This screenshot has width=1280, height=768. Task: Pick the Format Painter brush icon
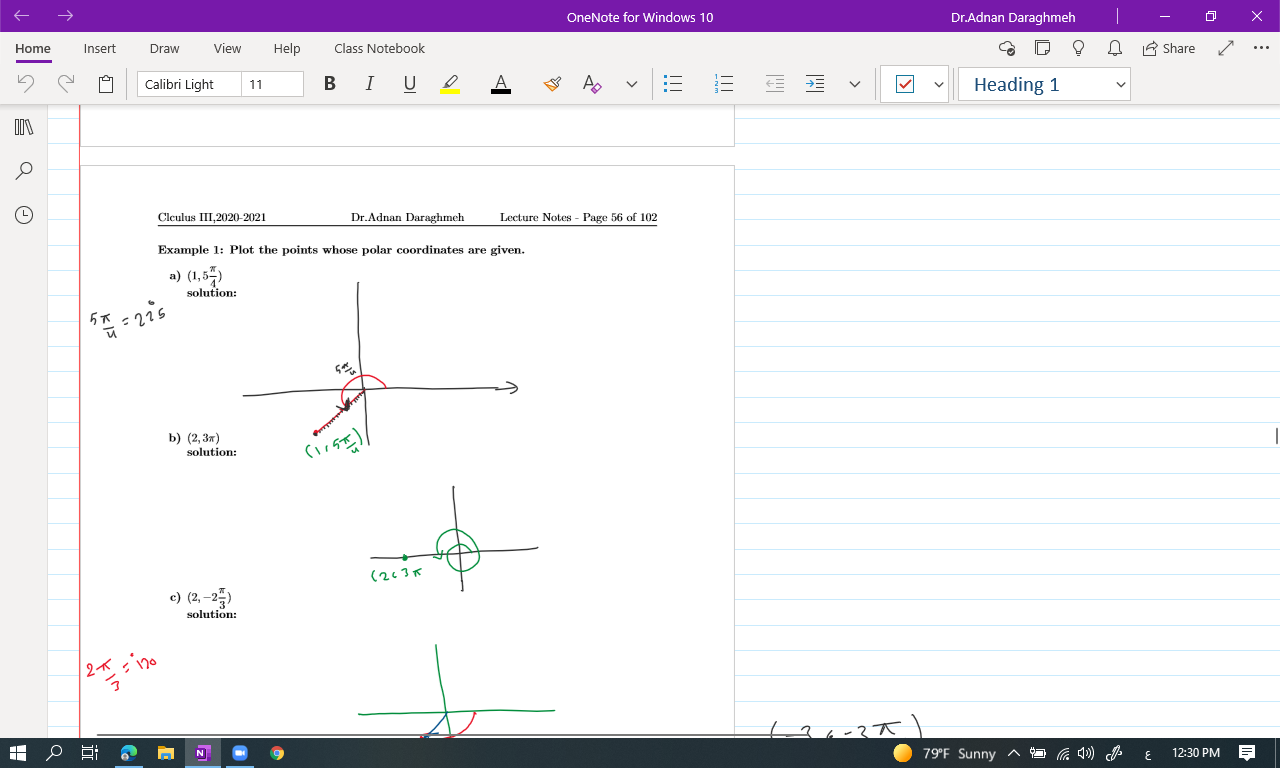(552, 84)
